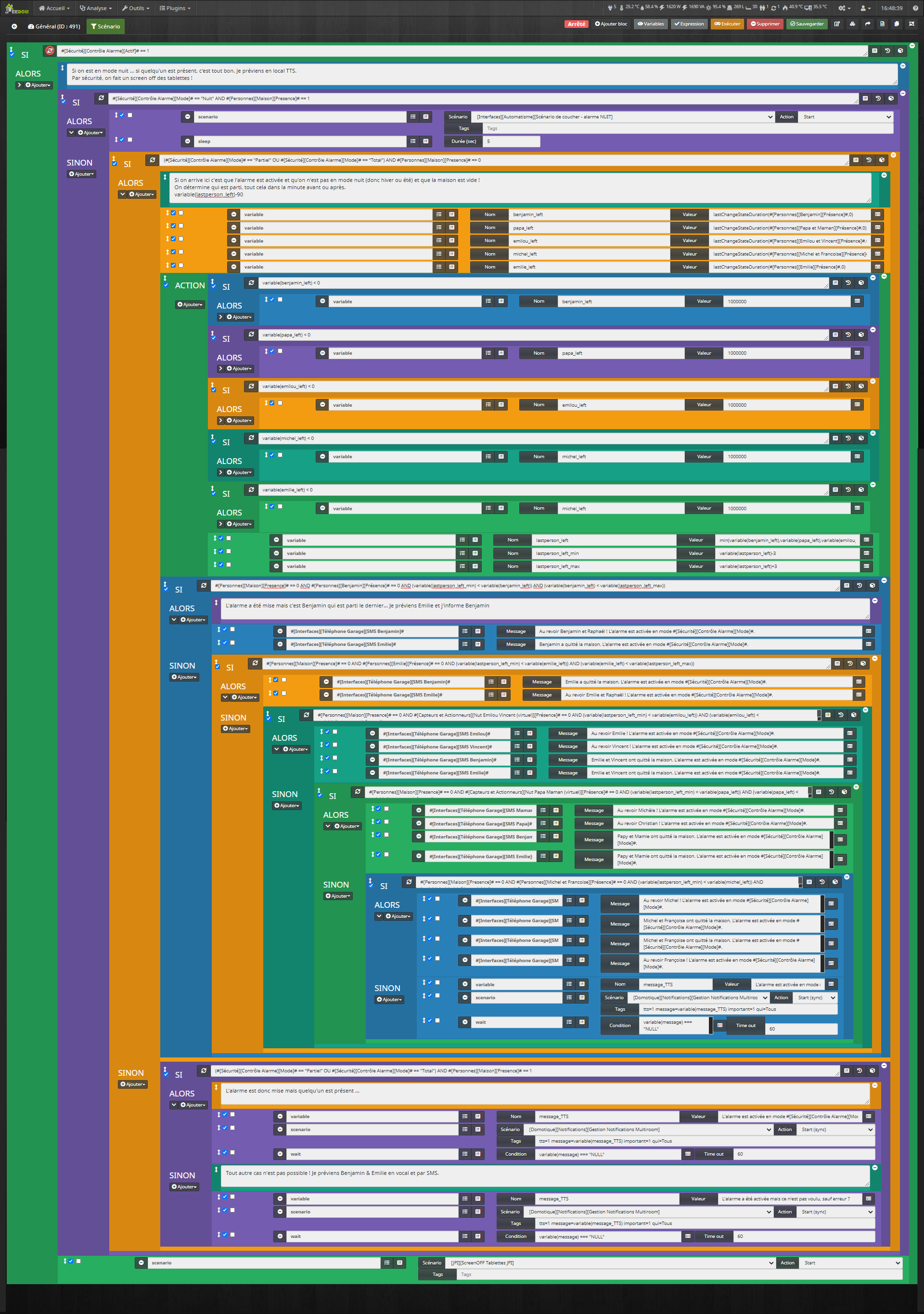Click the sleep Durée (sec) input field
The width and height of the screenshot is (924, 1314).
pyautogui.click(x=511, y=142)
